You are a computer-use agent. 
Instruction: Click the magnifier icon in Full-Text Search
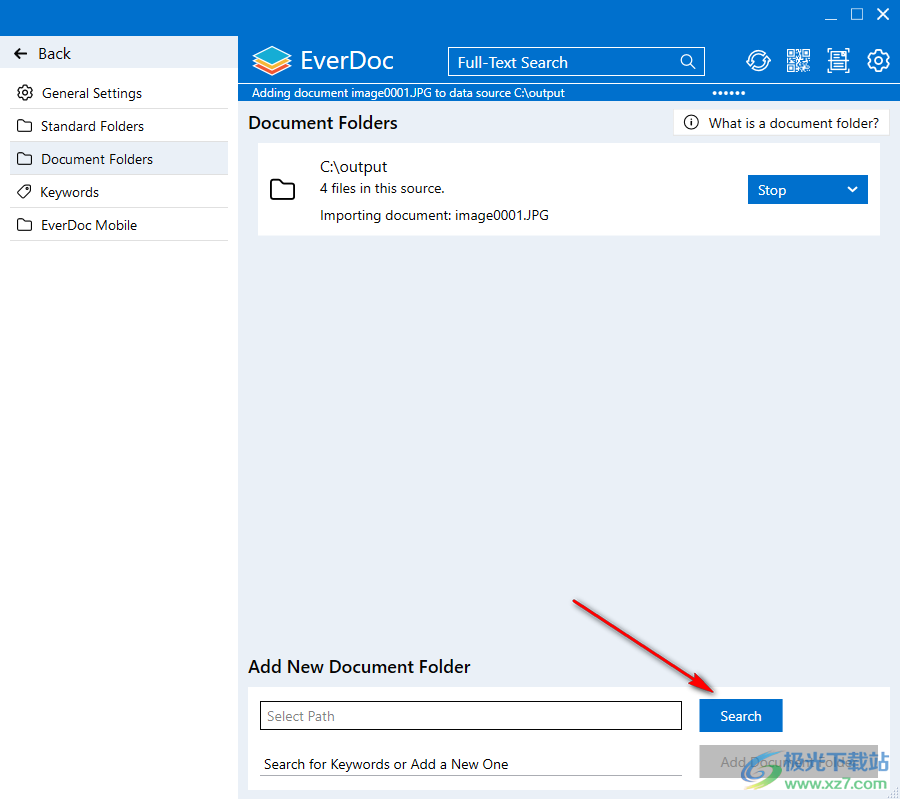click(688, 61)
